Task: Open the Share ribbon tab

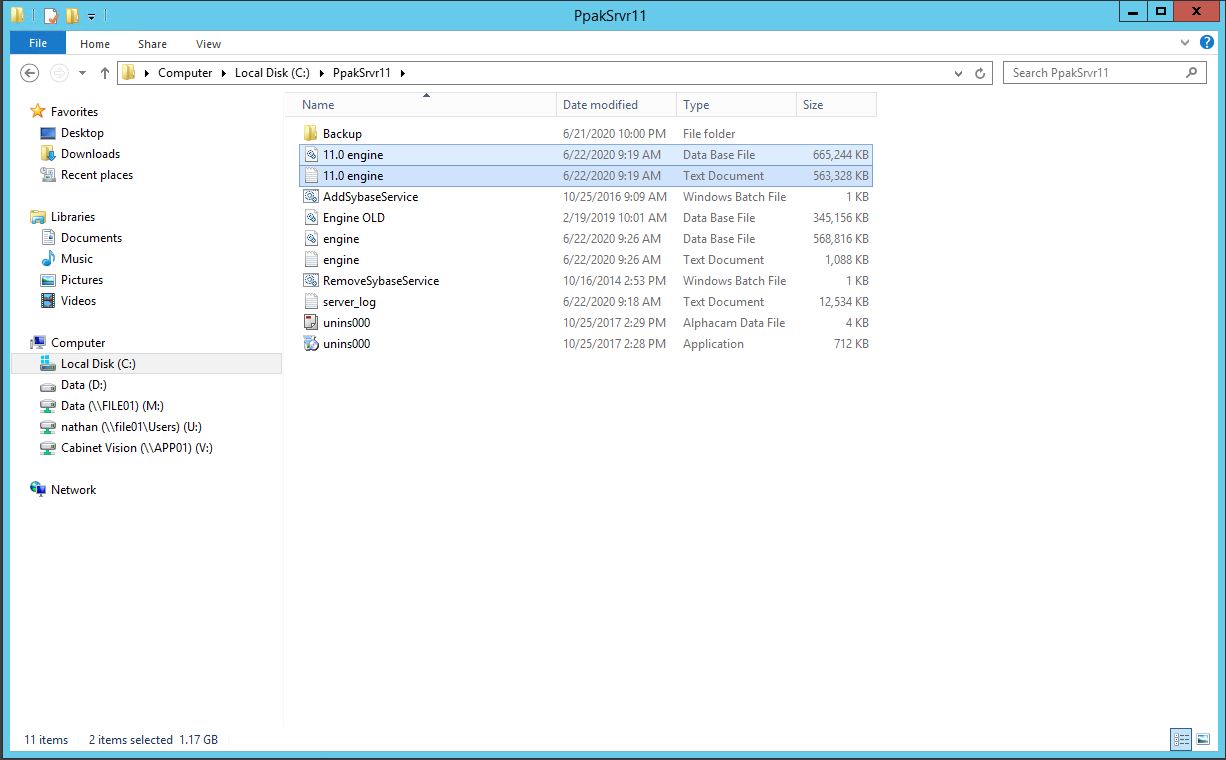Action: (x=152, y=44)
